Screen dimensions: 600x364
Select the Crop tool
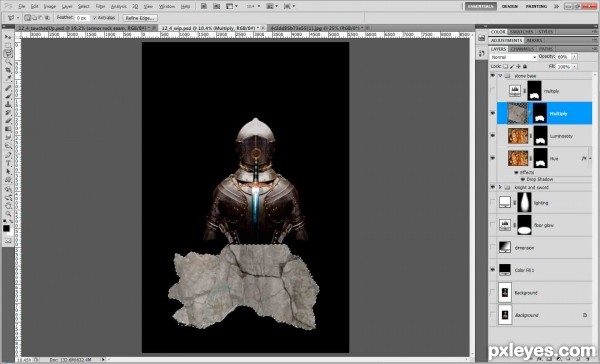8,70
